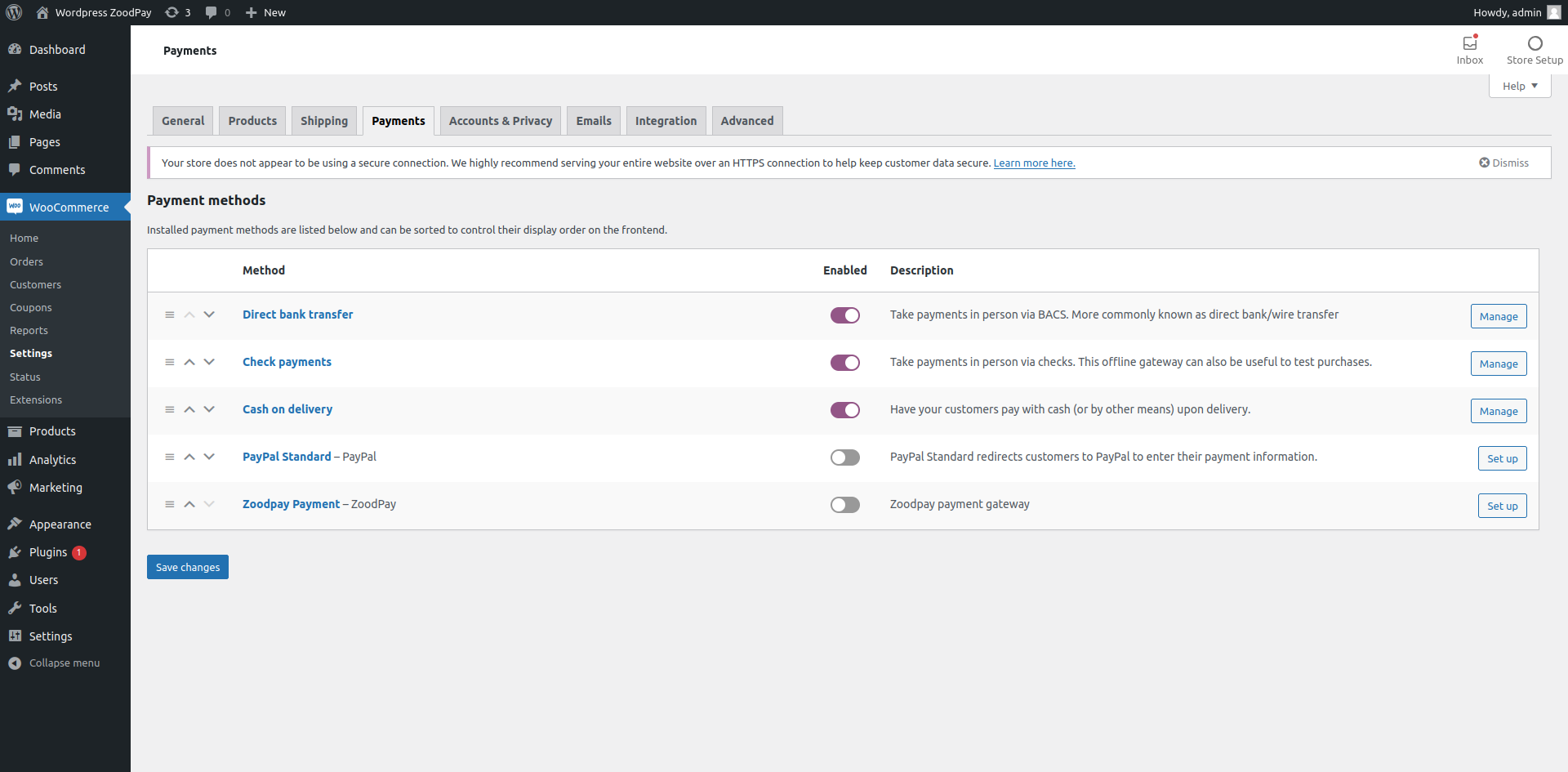Open the comments bubble icon in the admin bar
The width and height of the screenshot is (1568, 772).
211,12
